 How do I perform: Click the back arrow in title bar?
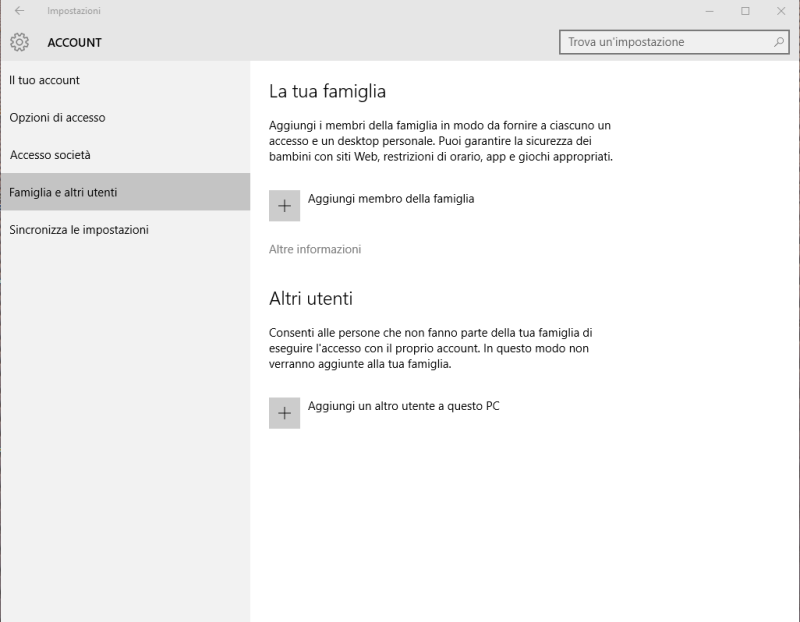tap(19, 11)
